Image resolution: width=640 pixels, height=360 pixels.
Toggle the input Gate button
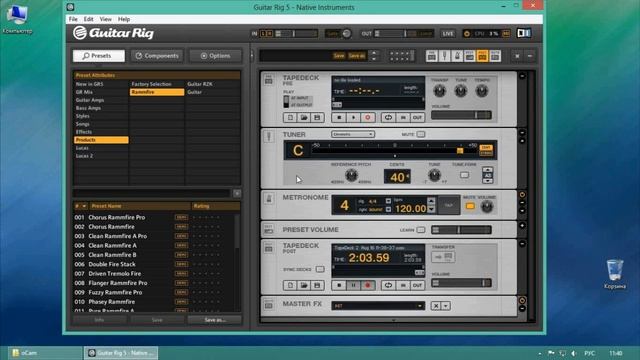[333, 33]
